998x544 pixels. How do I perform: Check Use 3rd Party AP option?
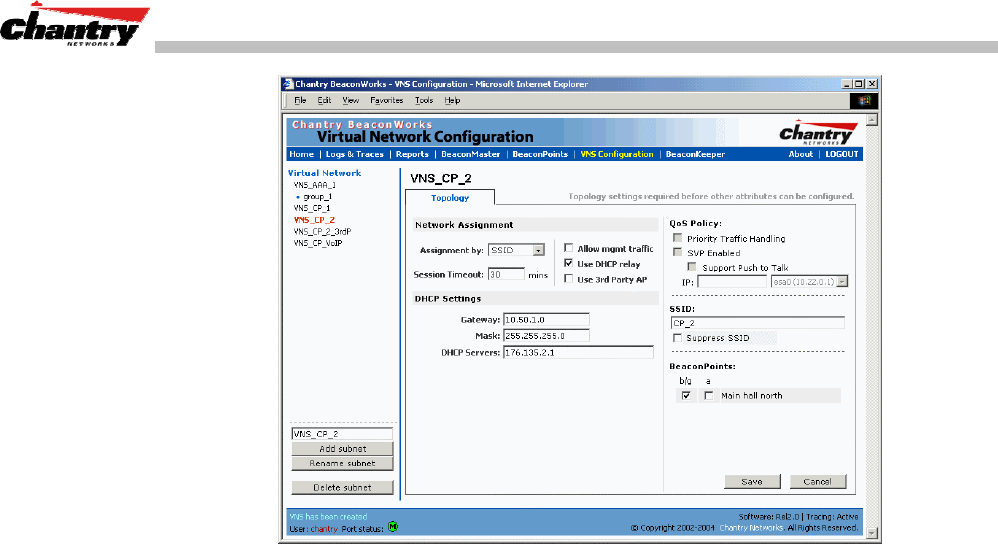click(x=568, y=279)
